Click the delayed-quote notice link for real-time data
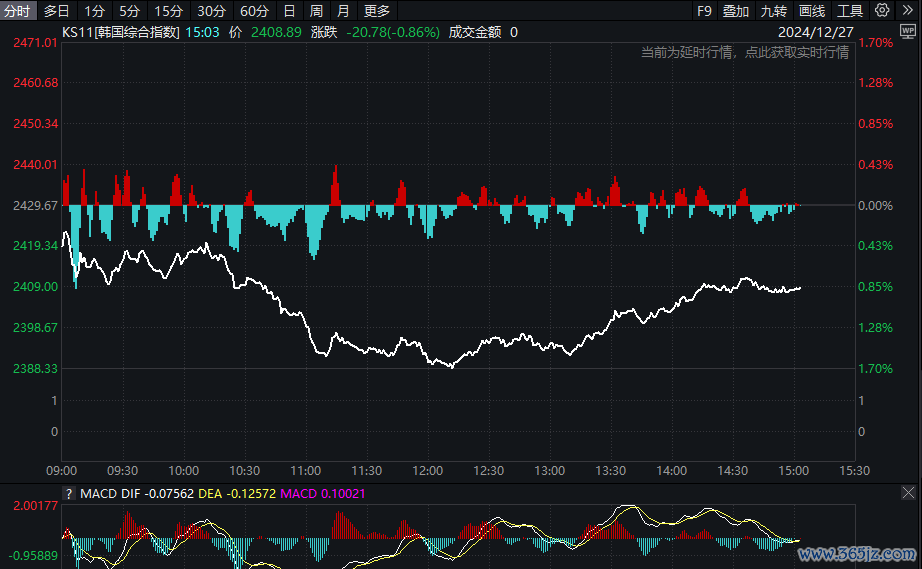 (744, 52)
